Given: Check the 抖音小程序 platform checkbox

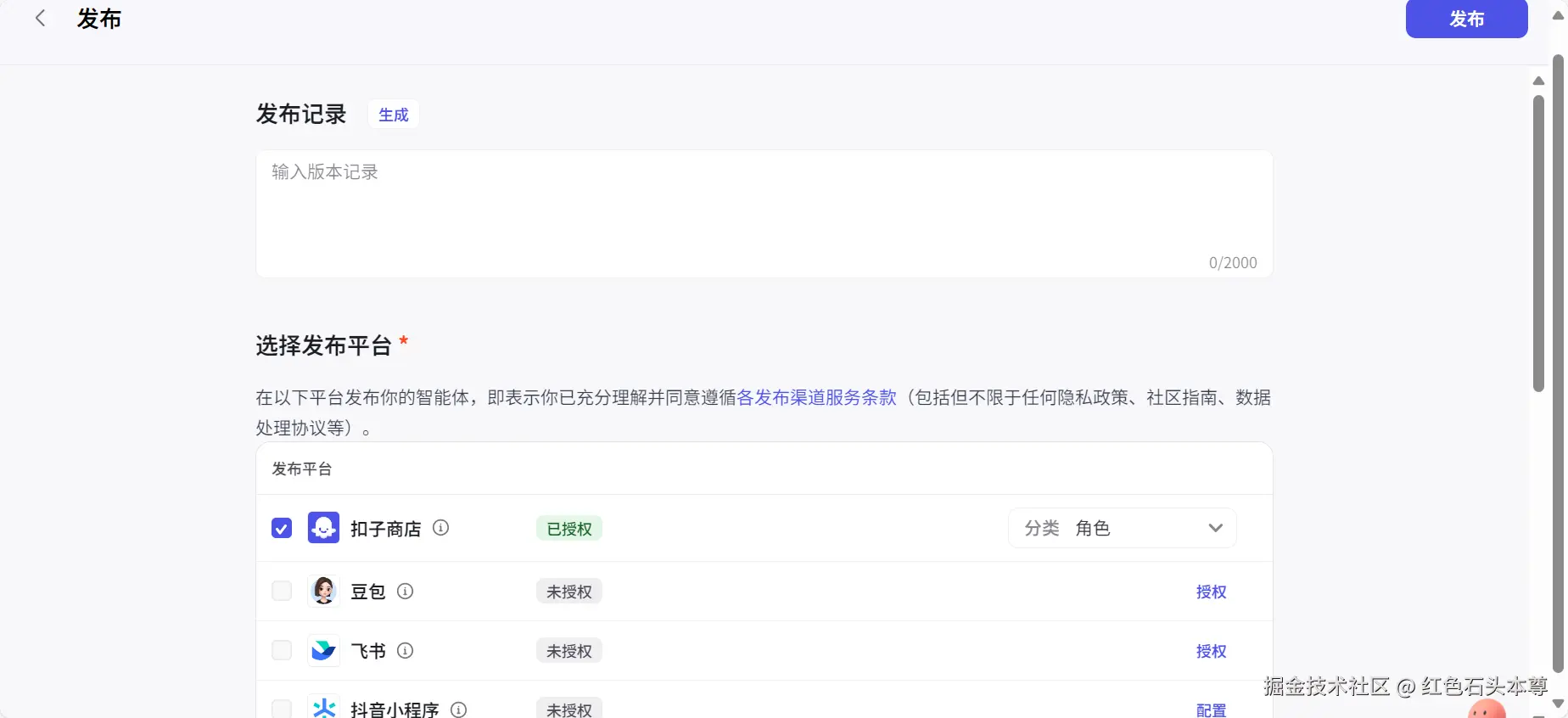Looking at the screenshot, I should point(282,709).
